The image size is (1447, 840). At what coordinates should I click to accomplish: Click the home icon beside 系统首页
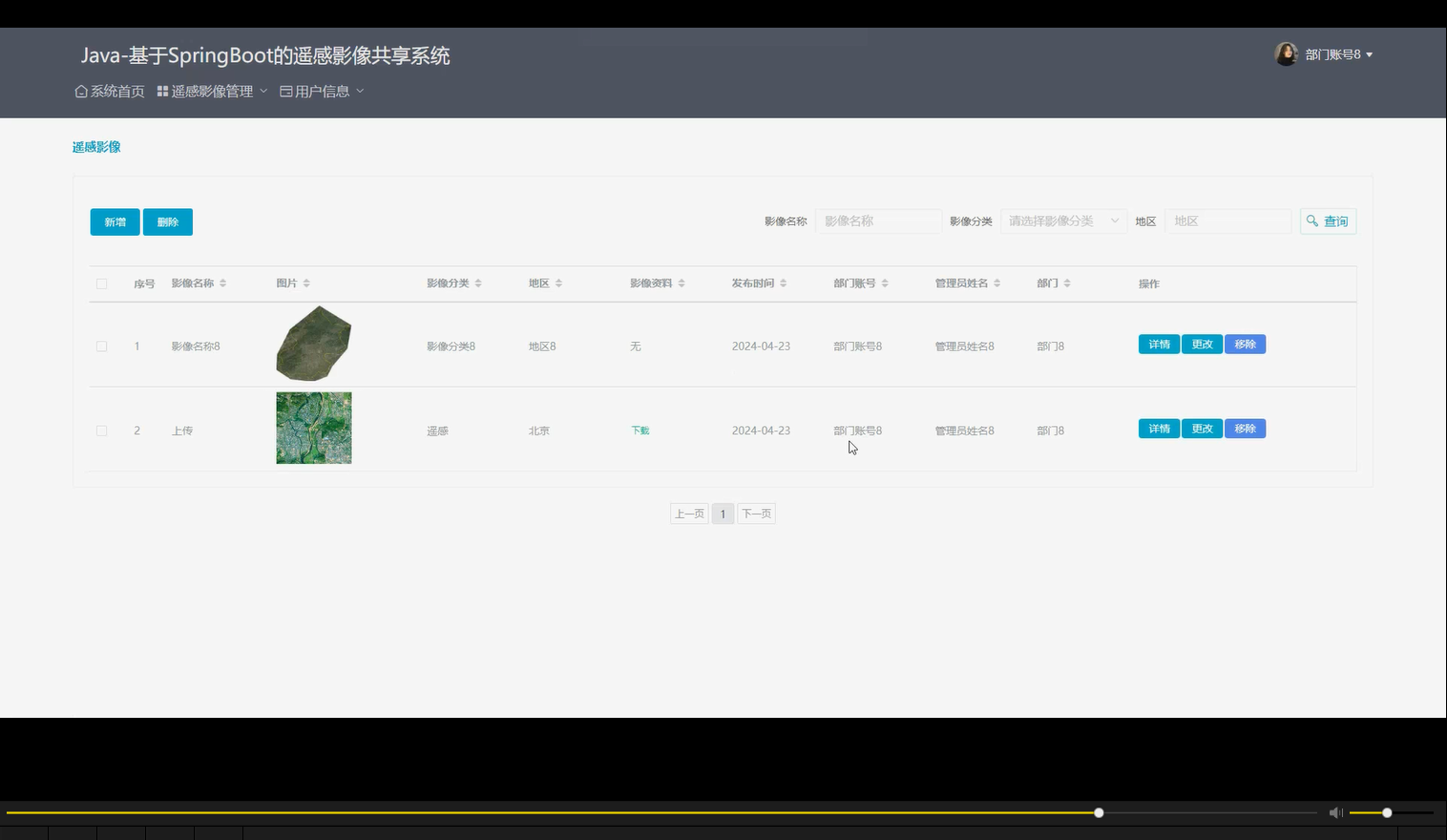point(81,91)
